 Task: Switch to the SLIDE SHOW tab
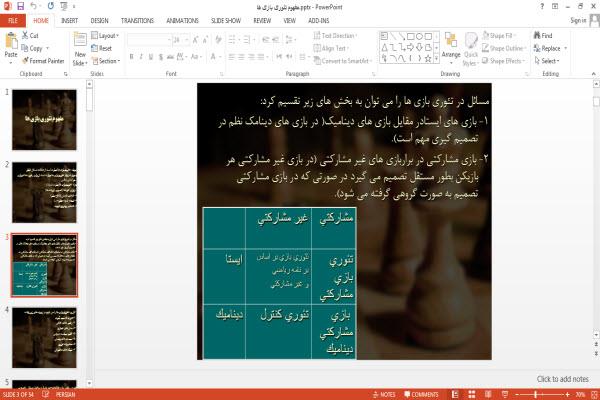[226, 21]
